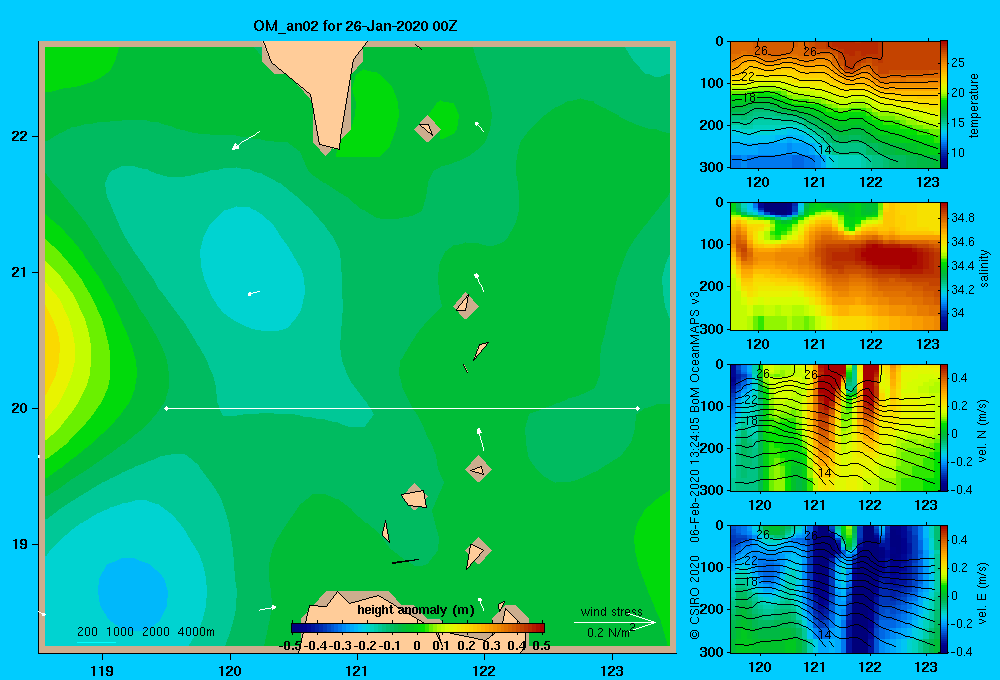This screenshot has height=680, width=1000.
Task: Click the '1000' depth contour legend entry
Action: [x=120, y=632]
